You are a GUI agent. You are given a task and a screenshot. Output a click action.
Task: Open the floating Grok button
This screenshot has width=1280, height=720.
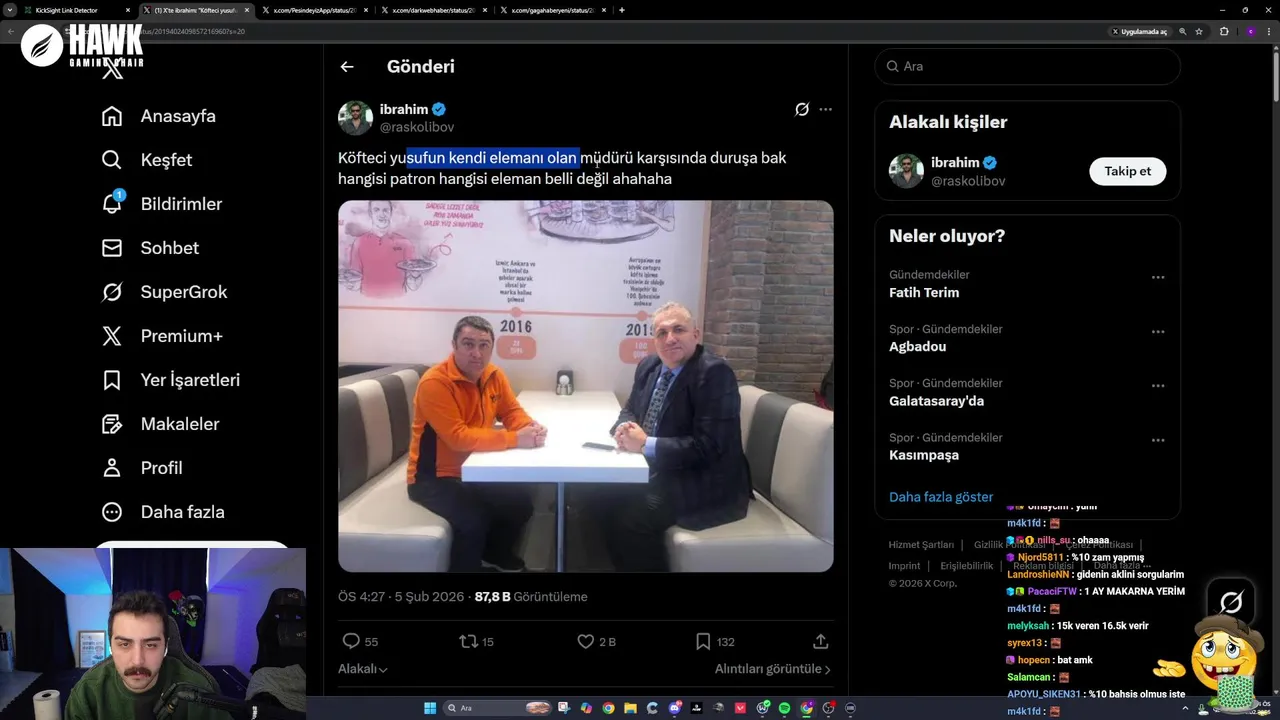point(1231,602)
